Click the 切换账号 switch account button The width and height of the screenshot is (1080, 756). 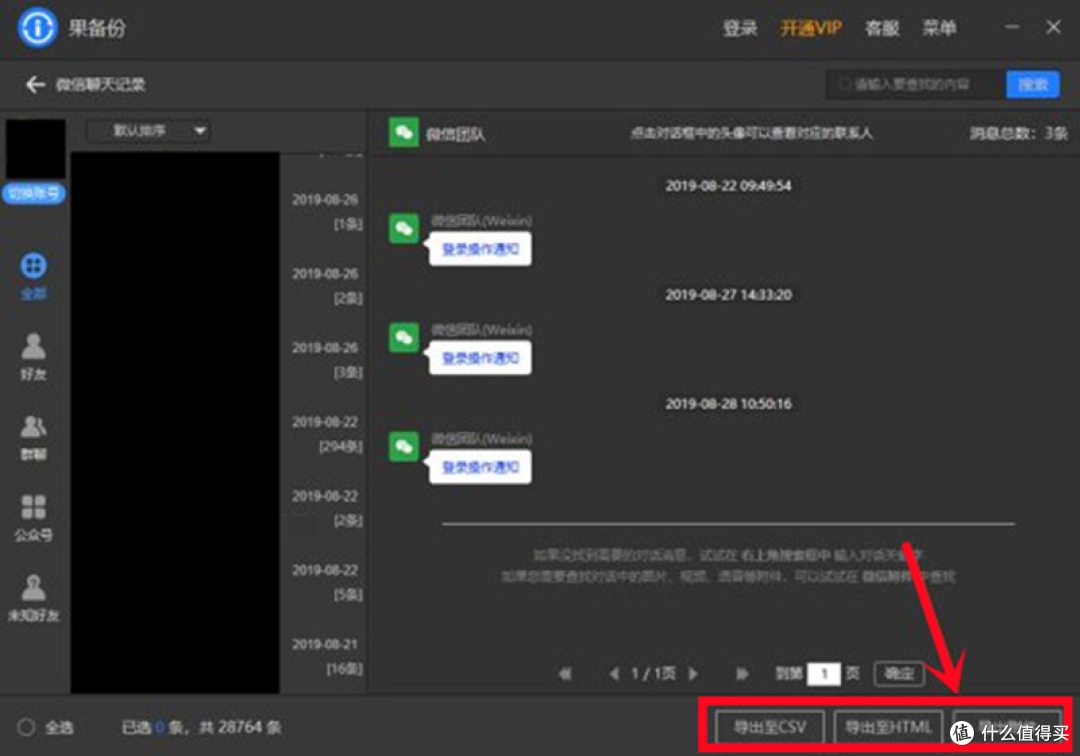click(34, 193)
